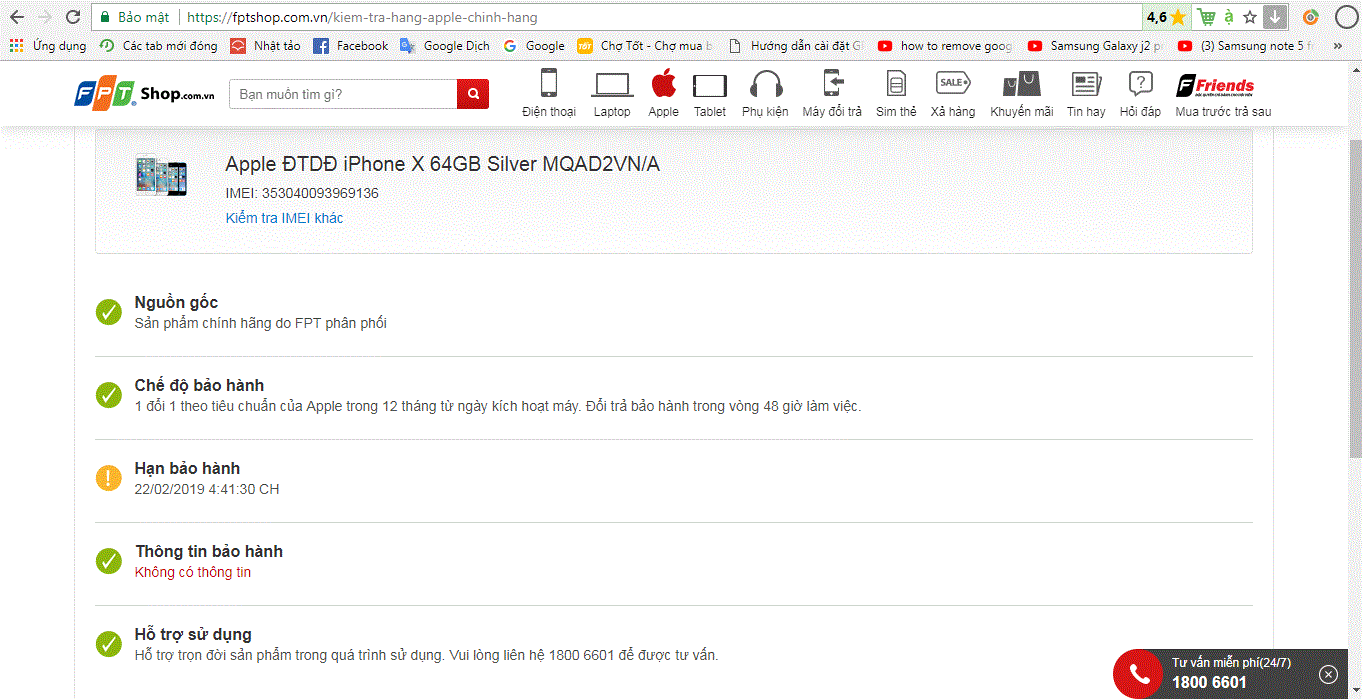This screenshot has height=699, width=1362.
Task: Expand hidden bookmarks overflow chevron
Action: (1338, 46)
